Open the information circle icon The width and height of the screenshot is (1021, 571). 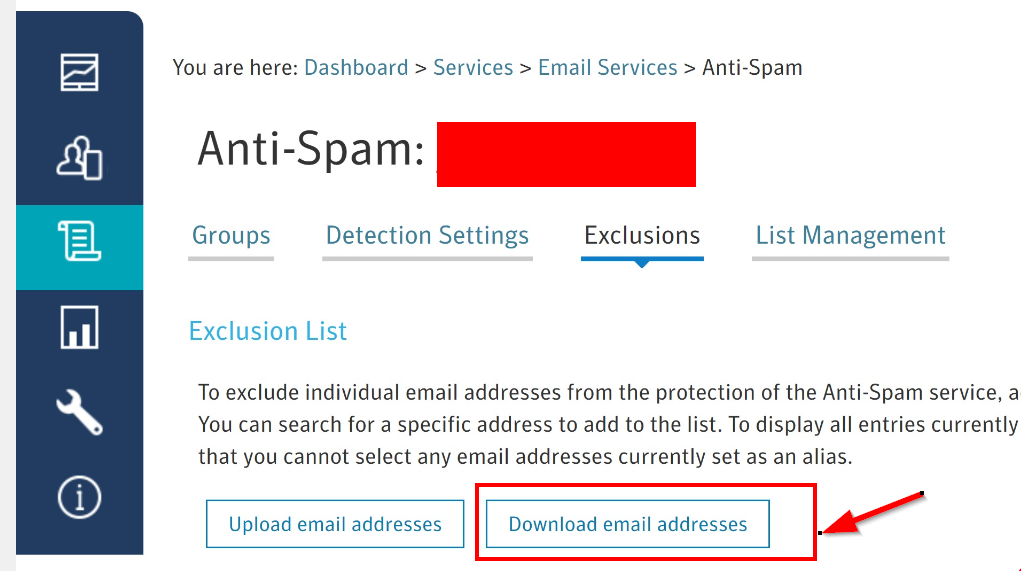coord(79,497)
